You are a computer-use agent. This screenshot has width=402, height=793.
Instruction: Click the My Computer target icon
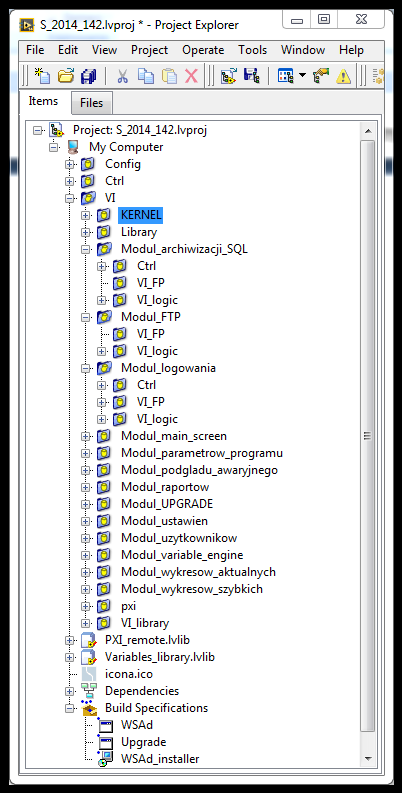(x=72, y=147)
